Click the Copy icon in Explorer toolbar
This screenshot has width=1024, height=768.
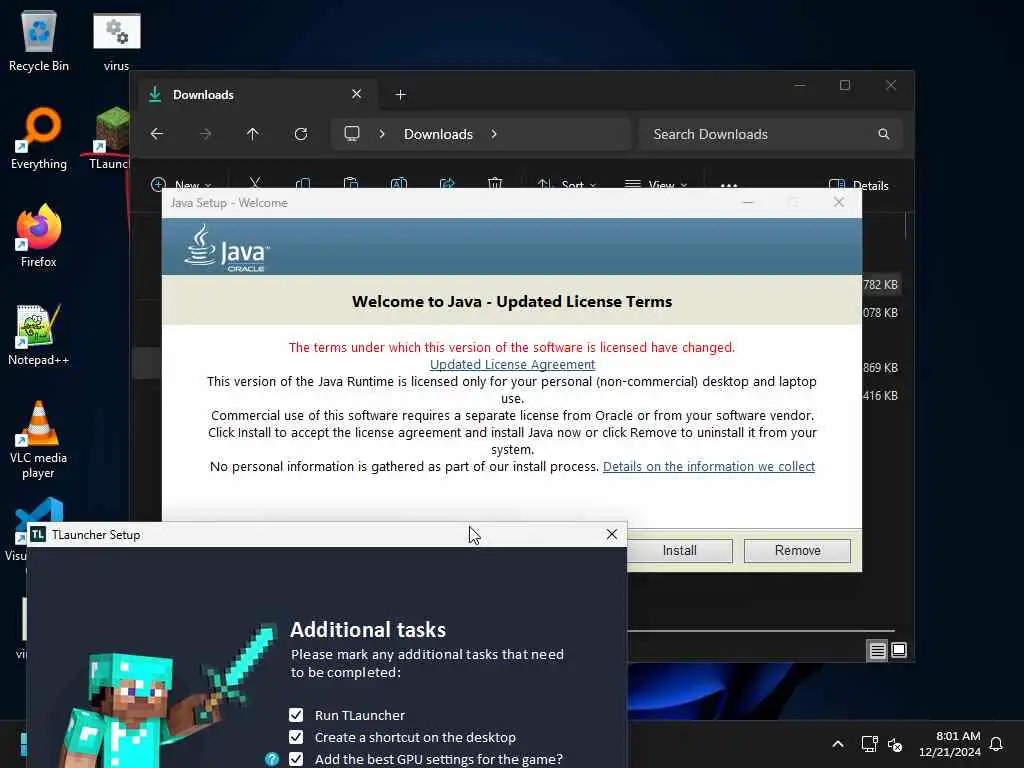303,184
